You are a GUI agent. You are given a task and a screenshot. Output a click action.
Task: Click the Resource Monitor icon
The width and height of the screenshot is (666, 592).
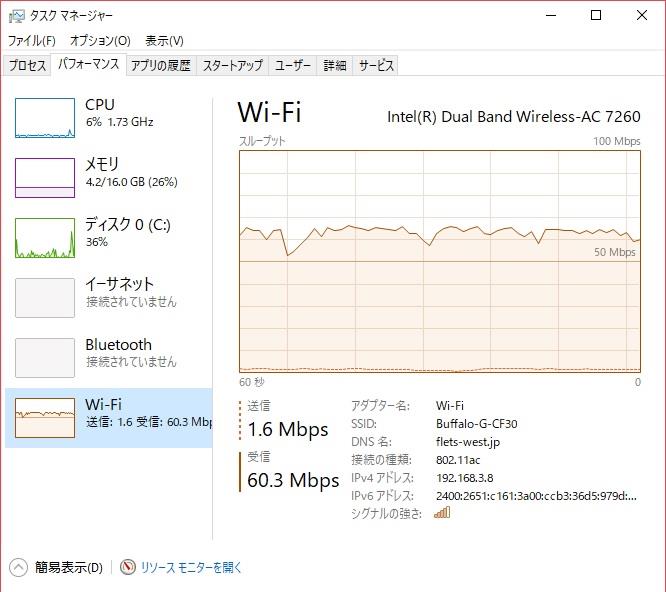127,567
